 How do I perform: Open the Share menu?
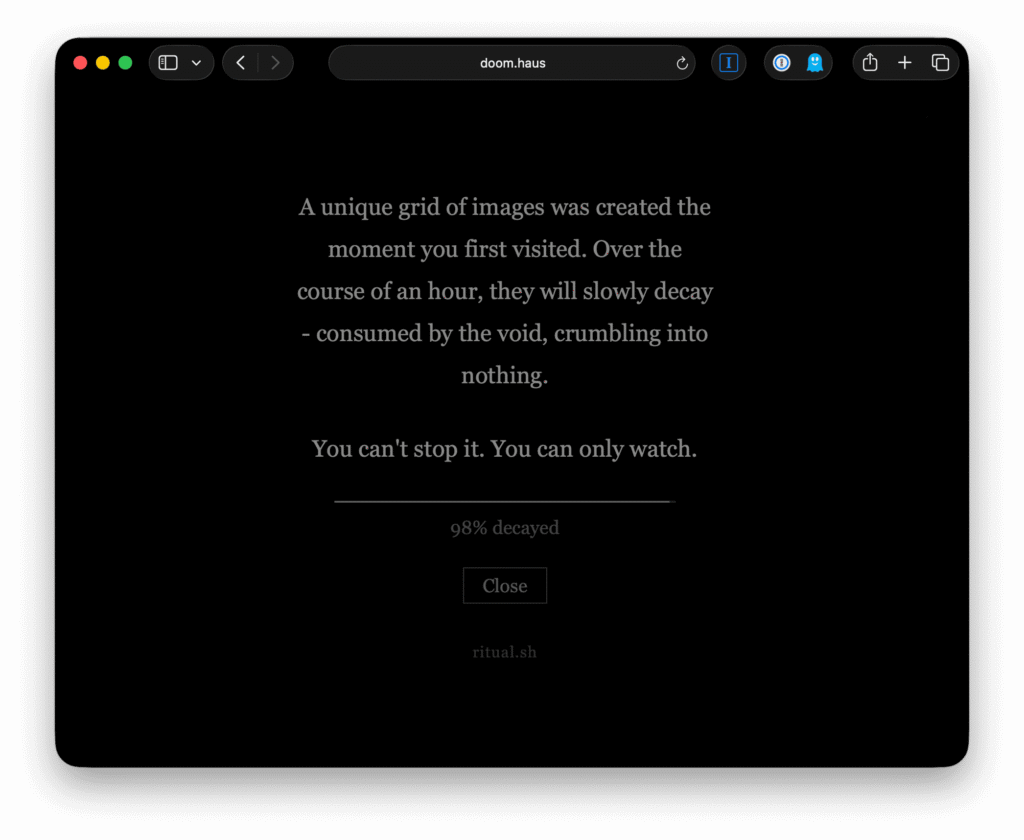click(870, 63)
